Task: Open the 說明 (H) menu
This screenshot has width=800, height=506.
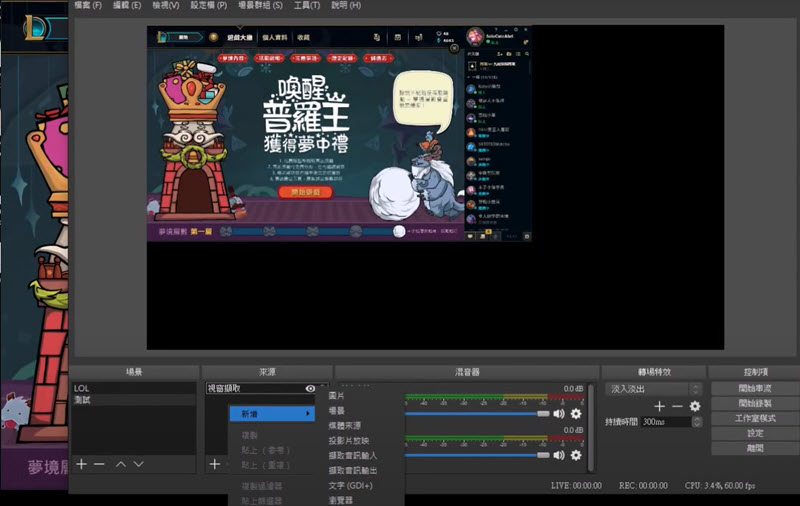Action: point(346,5)
